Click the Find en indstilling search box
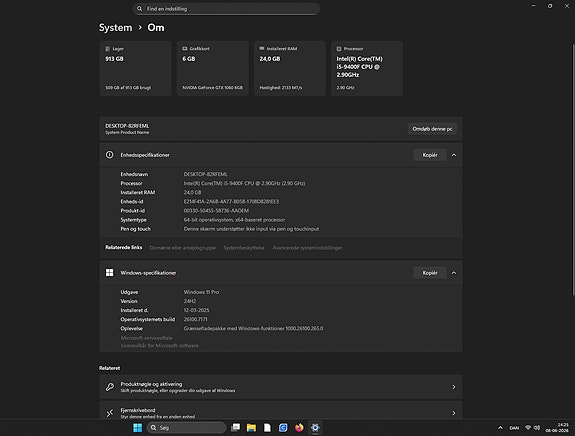 click(226, 9)
